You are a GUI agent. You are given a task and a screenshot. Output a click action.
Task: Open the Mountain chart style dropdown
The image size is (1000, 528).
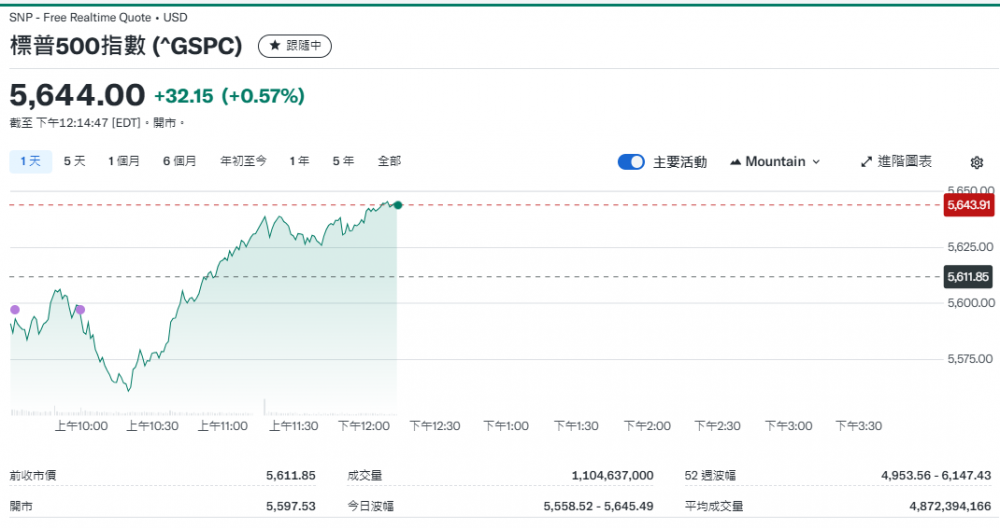tap(775, 162)
